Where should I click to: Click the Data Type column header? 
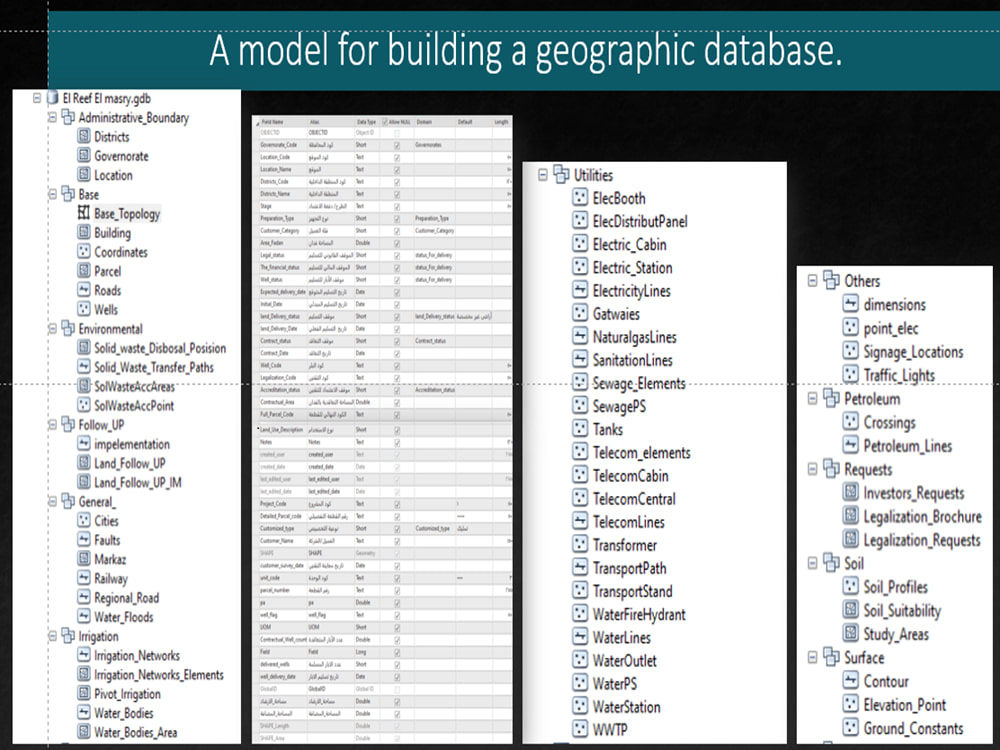tap(367, 122)
